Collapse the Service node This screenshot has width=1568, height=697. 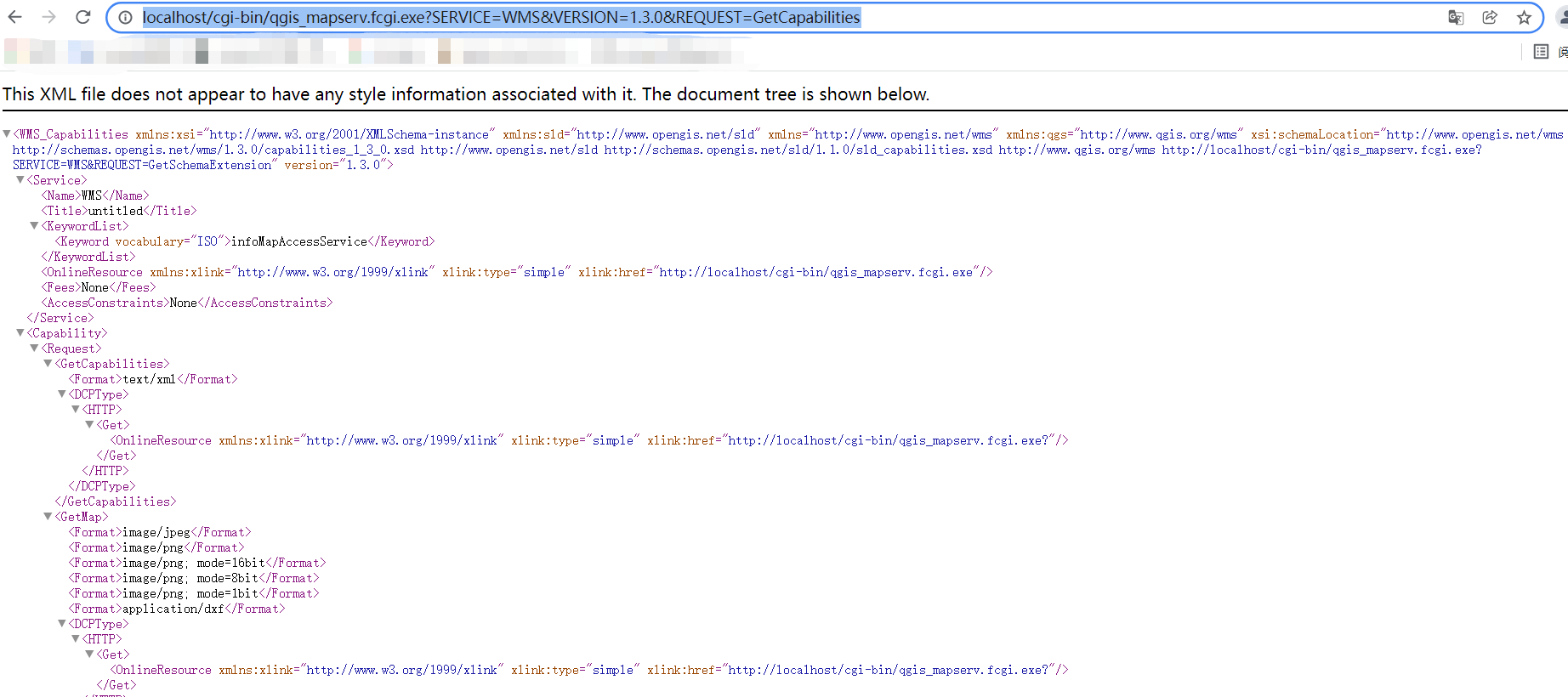20,179
